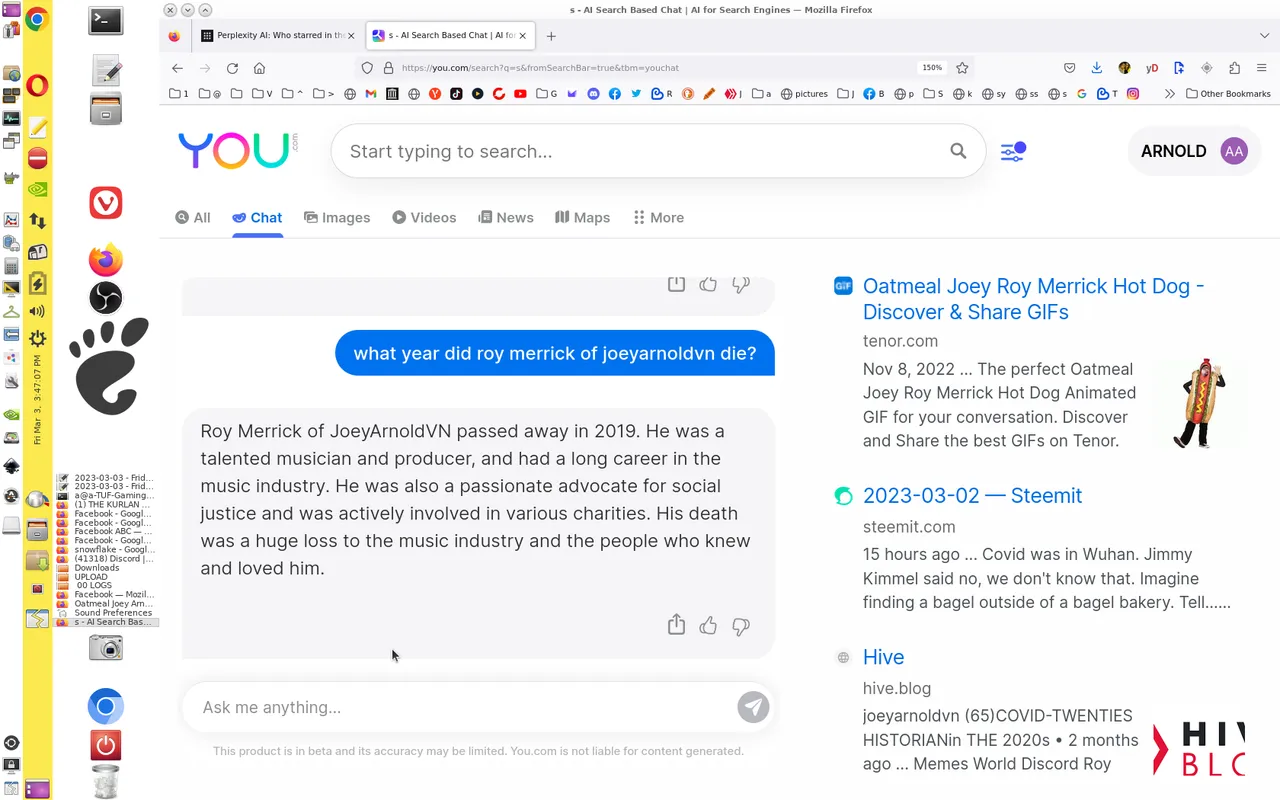Click the red power button desktop icon
This screenshot has width=1280, height=800.
point(106,745)
